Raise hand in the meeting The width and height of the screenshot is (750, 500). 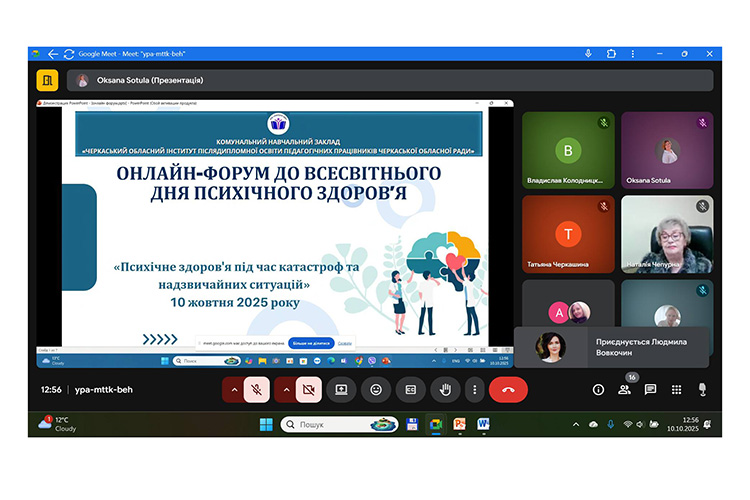445,389
